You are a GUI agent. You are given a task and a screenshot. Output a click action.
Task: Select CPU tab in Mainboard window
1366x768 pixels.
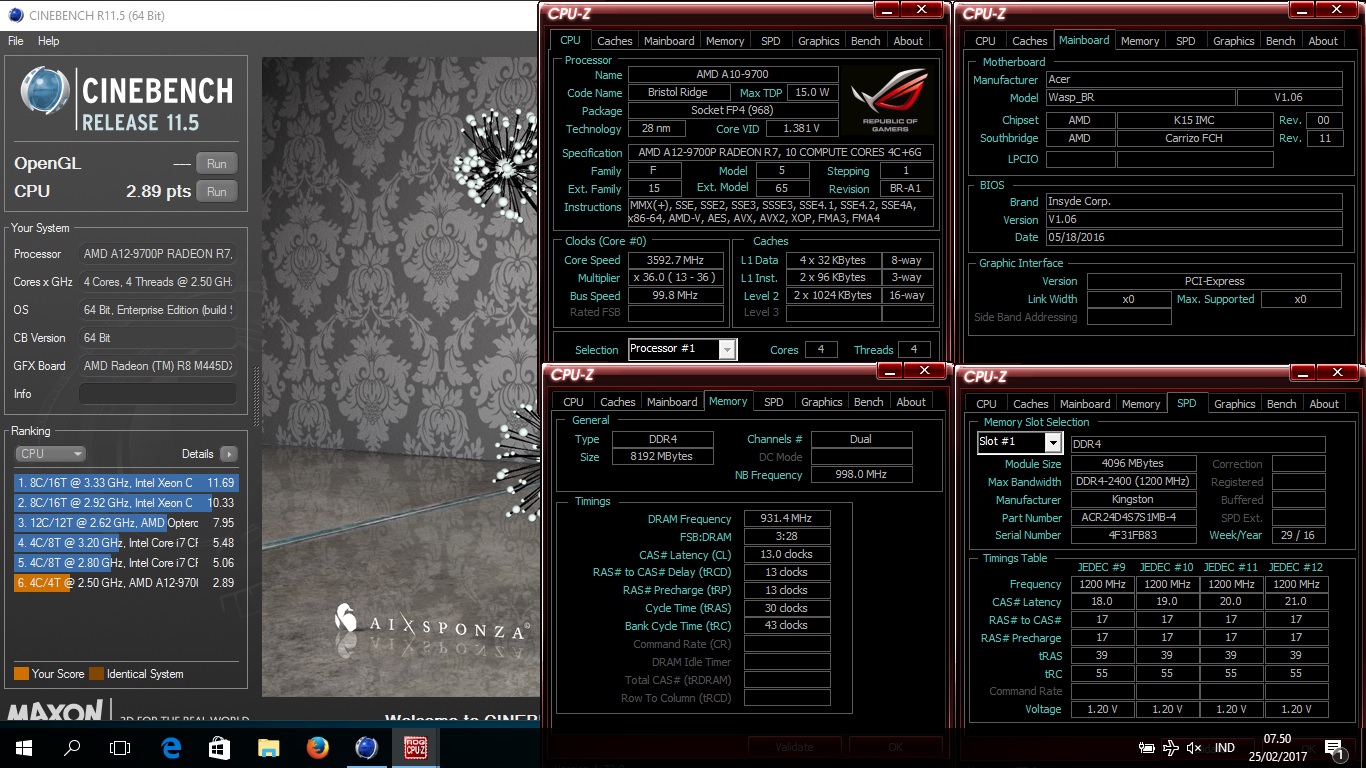tap(985, 41)
